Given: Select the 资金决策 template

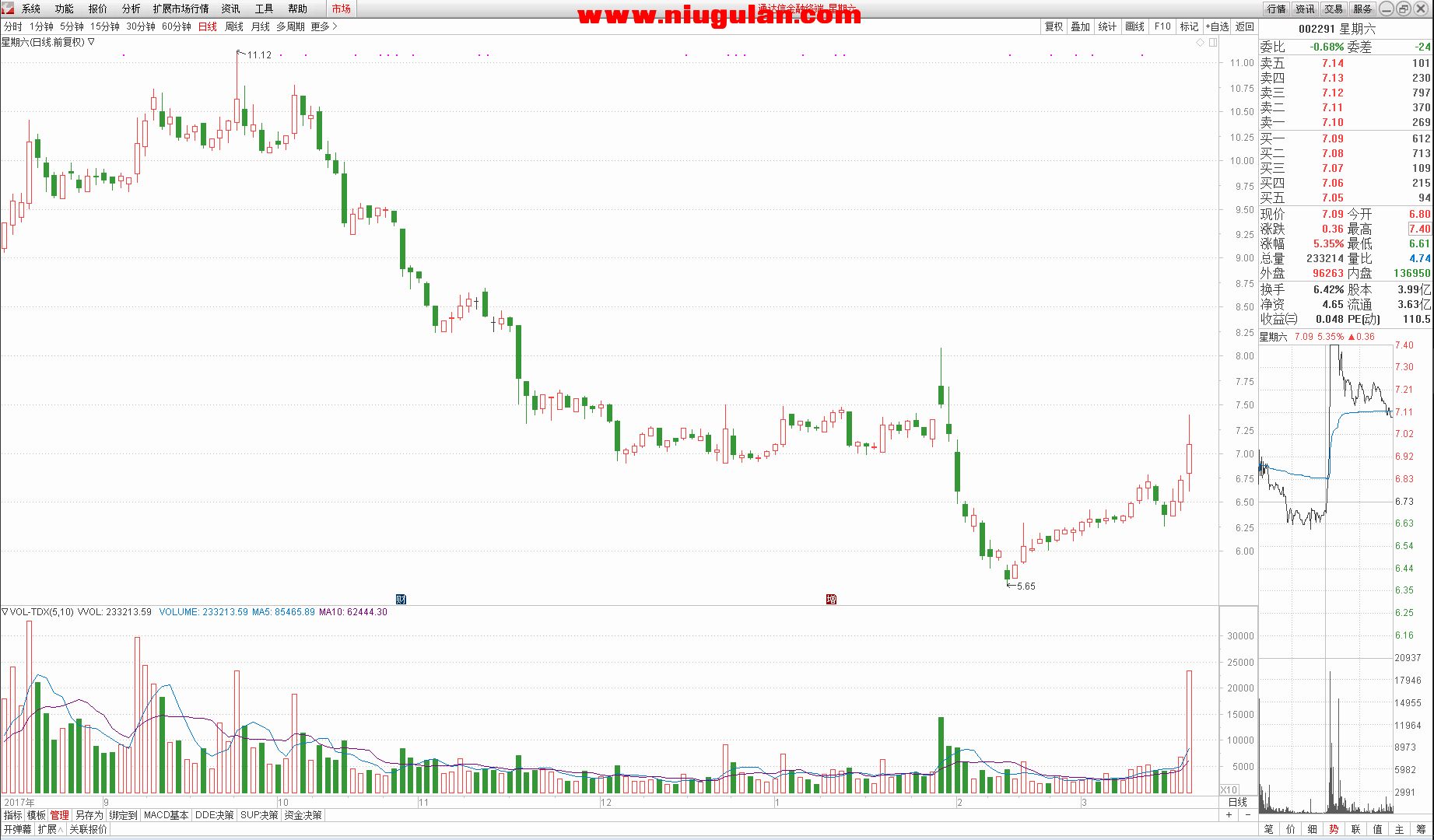Looking at the screenshot, I should tap(303, 815).
